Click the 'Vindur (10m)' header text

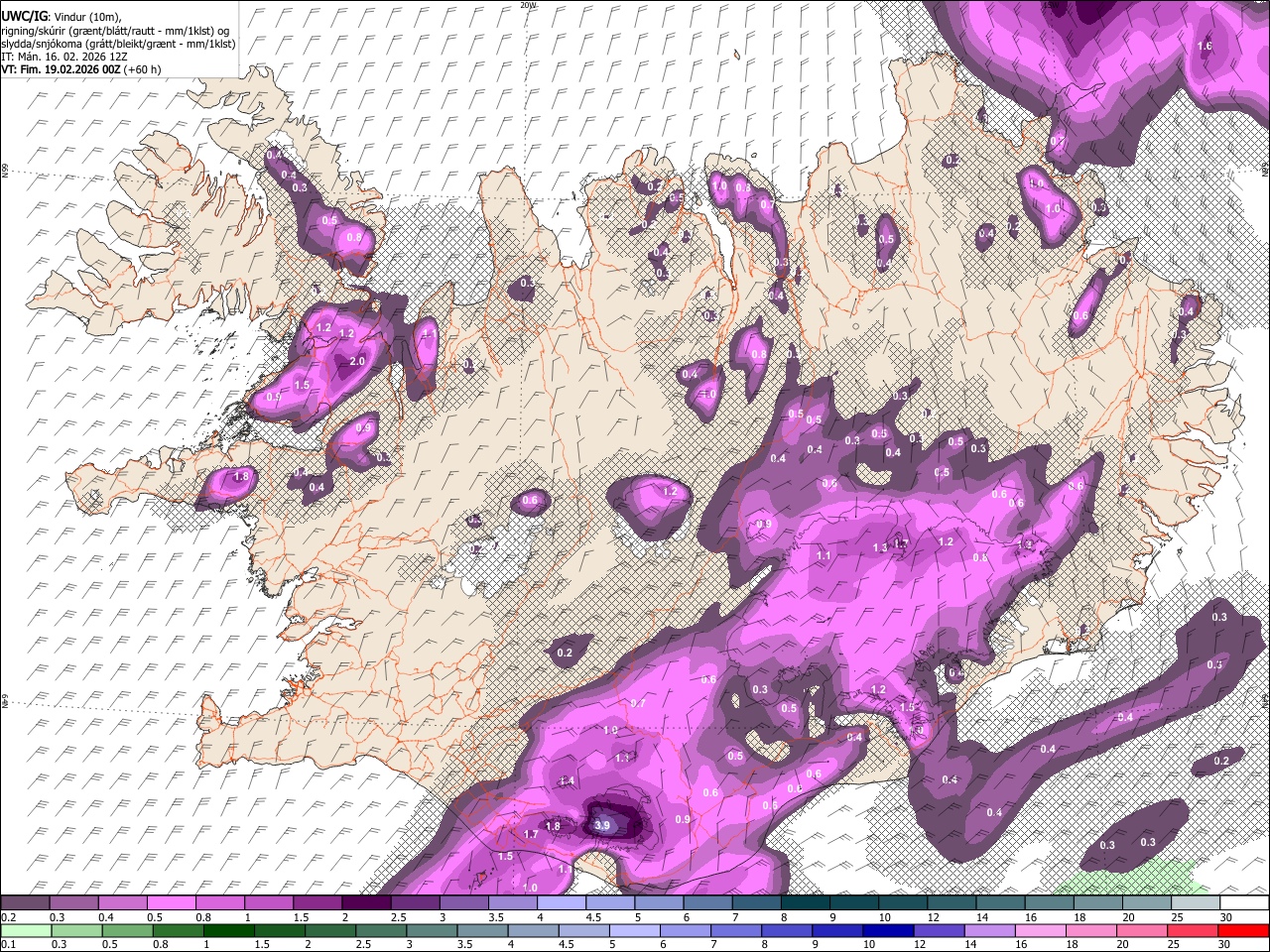click(86, 16)
